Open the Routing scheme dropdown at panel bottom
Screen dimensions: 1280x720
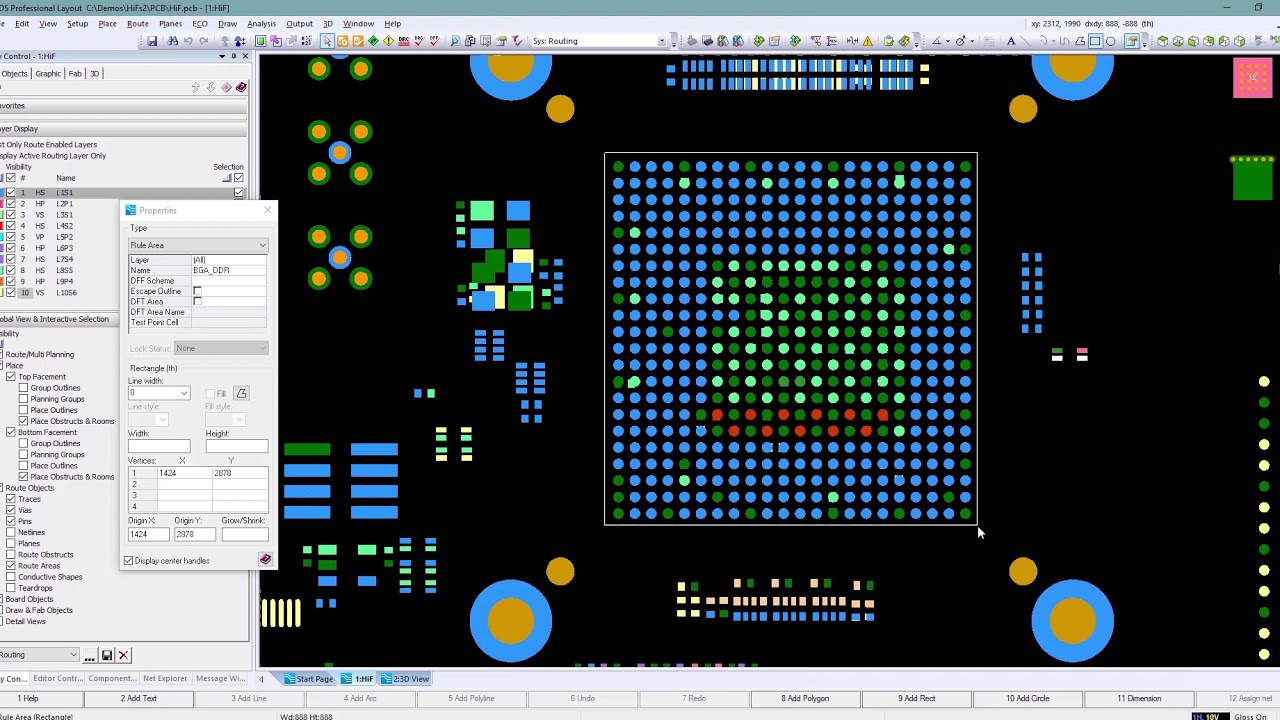pos(39,655)
